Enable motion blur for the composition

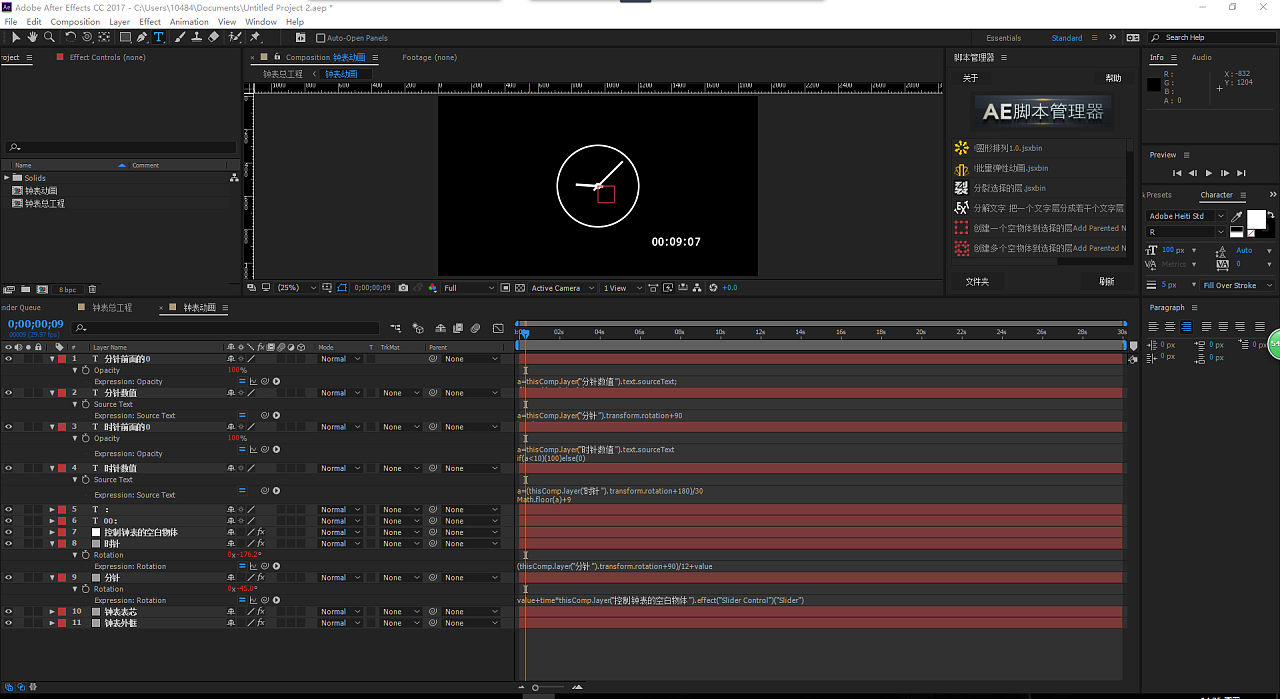point(476,327)
